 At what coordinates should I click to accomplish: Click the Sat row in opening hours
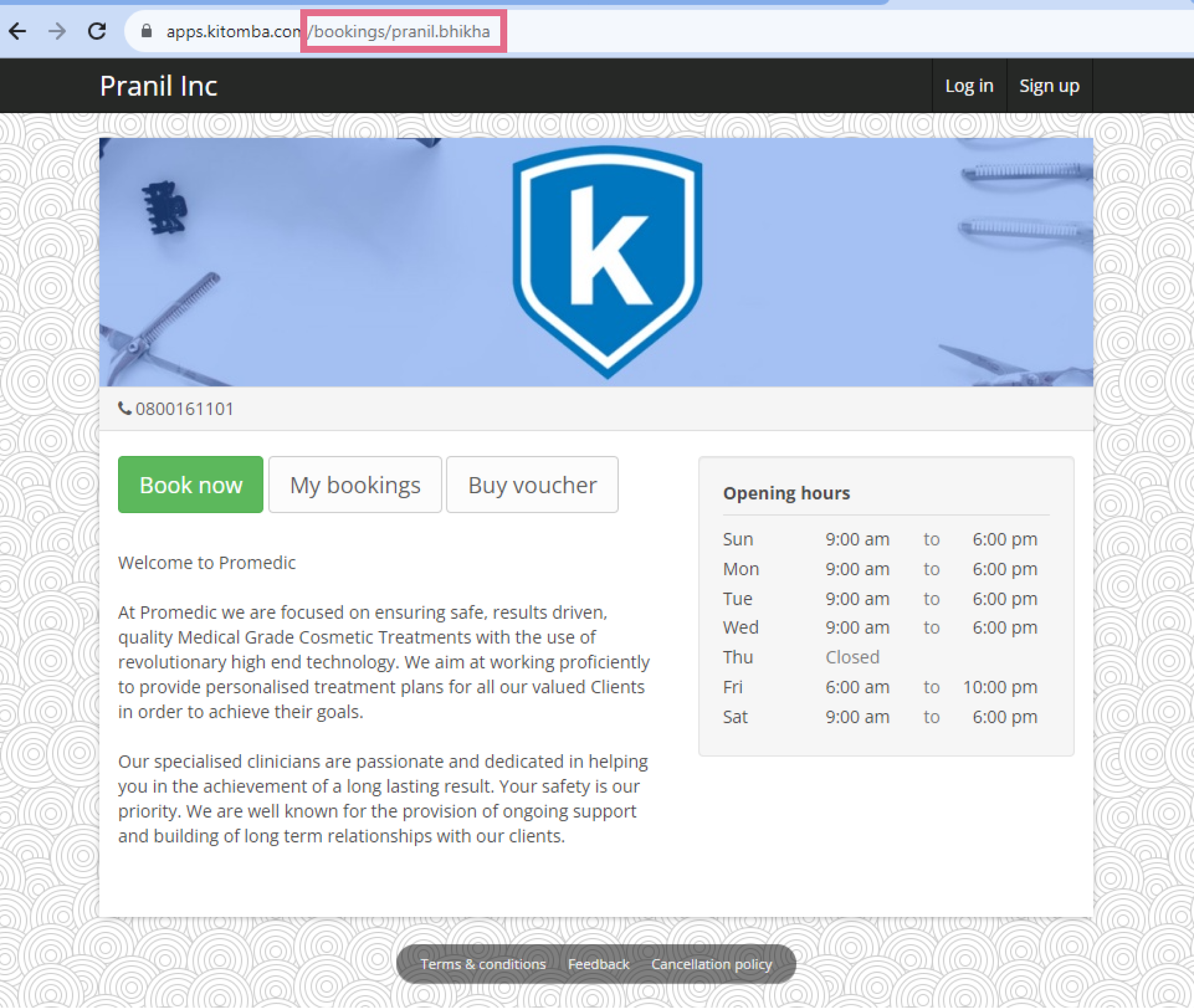coord(886,716)
